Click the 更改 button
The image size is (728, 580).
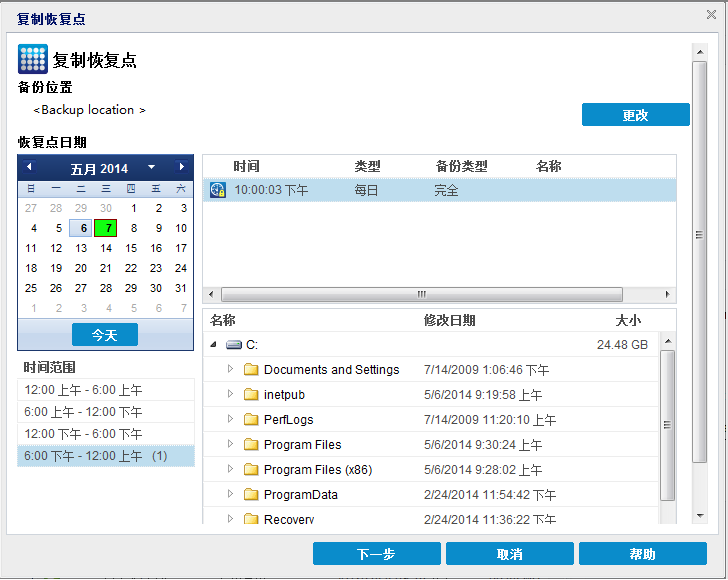point(635,115)
